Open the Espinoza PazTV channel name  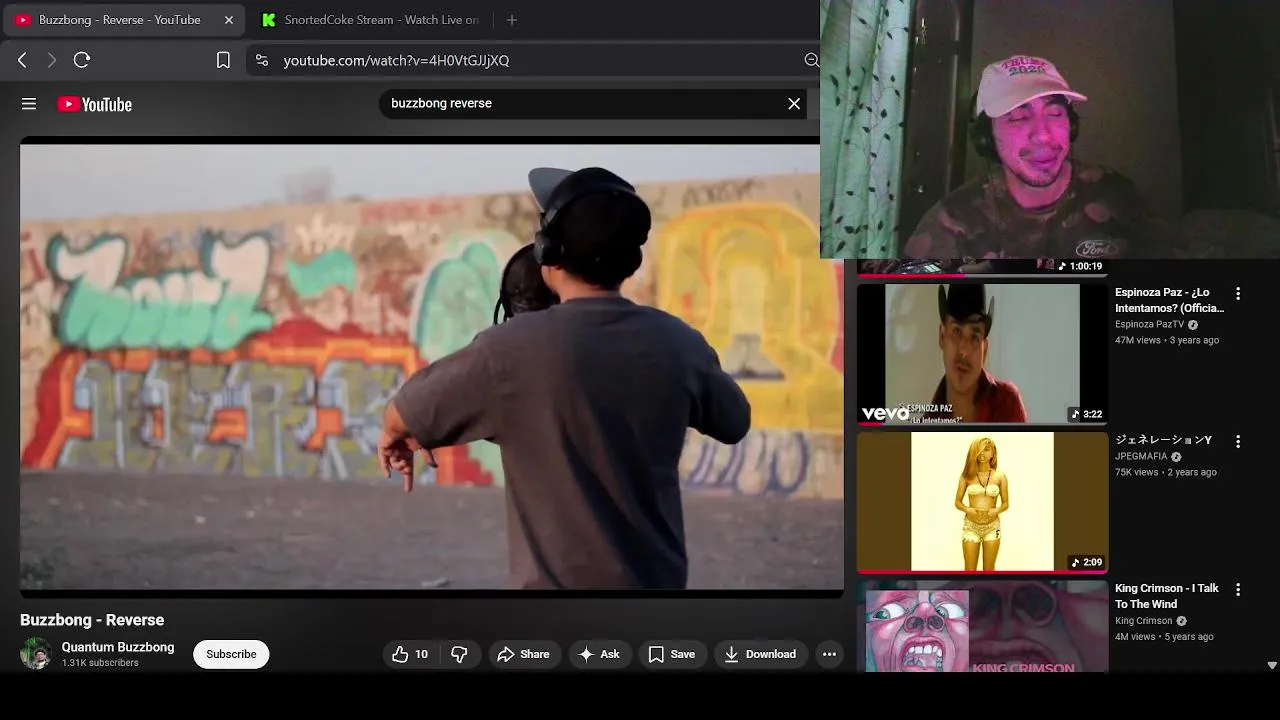click(x=1149, y=324)
